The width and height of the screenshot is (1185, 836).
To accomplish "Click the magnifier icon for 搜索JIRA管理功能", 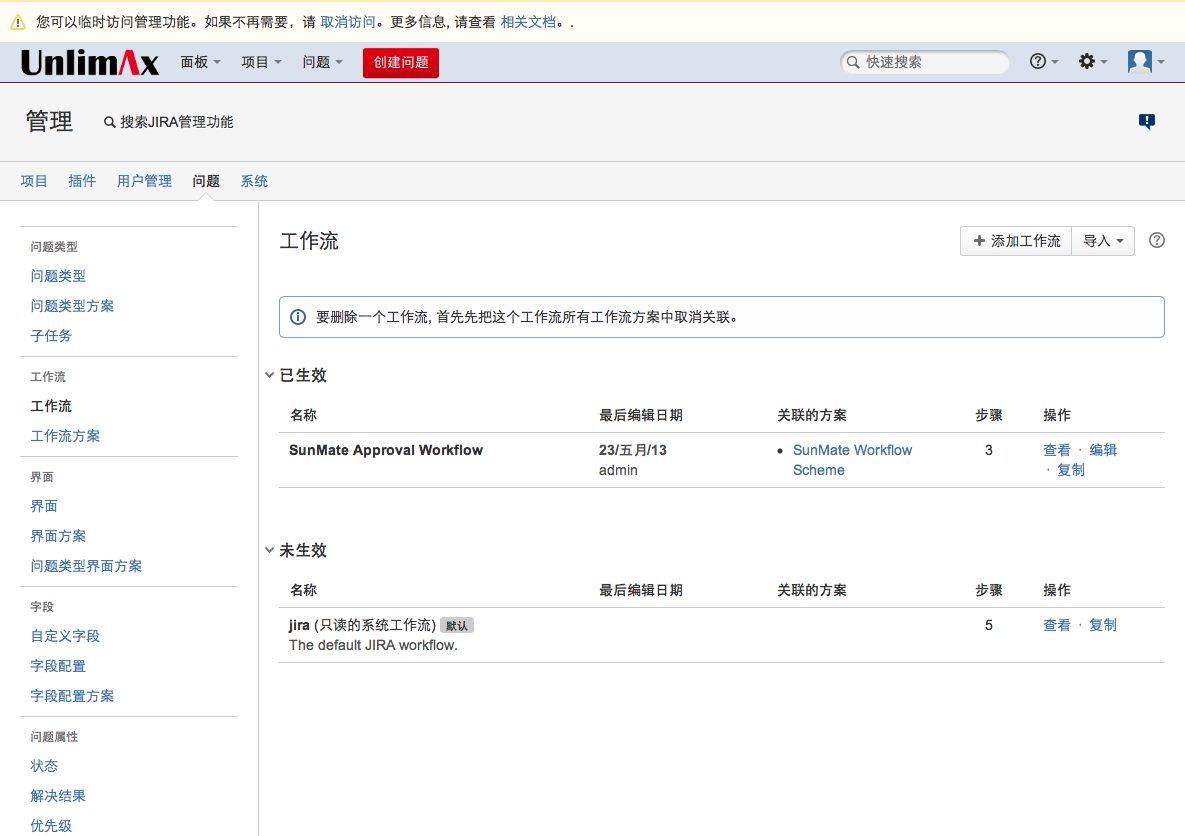I will (110, 122).
